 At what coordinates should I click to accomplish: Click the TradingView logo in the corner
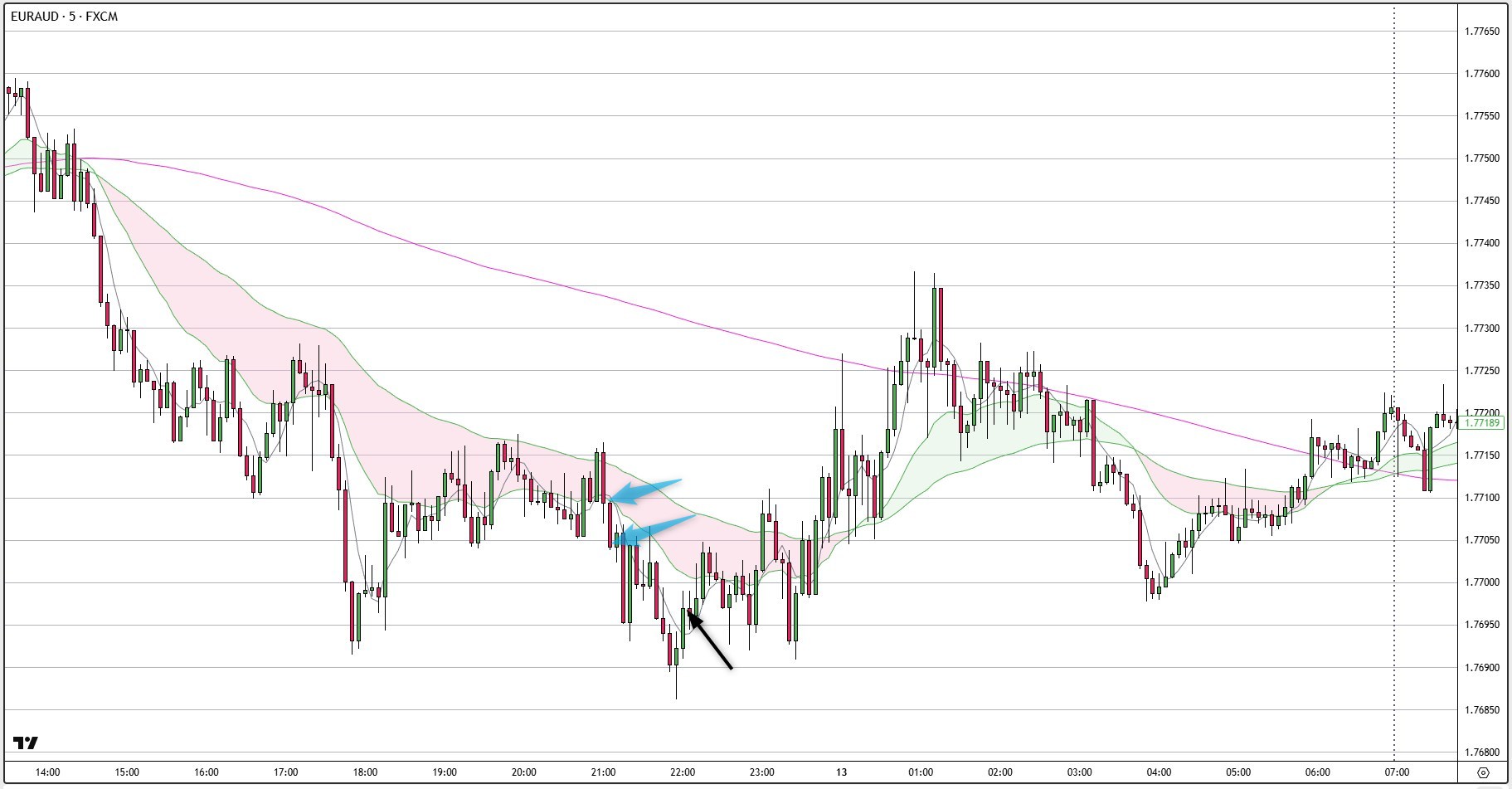click(26, 743)
